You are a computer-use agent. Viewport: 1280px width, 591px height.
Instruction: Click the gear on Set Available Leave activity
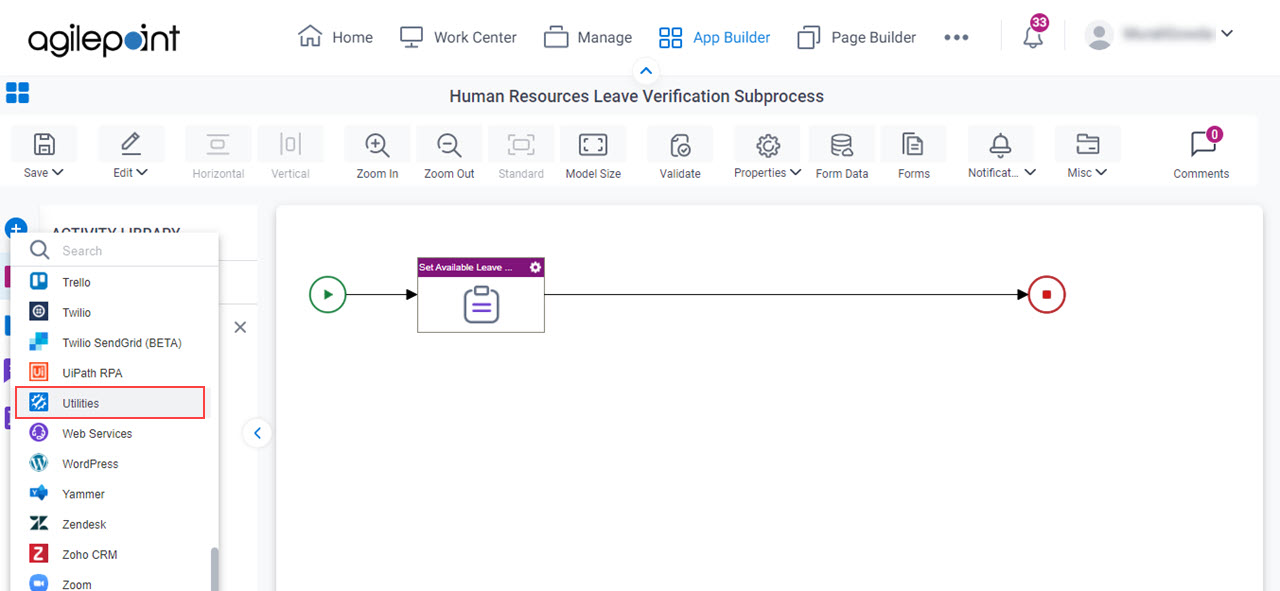(535, 267)
